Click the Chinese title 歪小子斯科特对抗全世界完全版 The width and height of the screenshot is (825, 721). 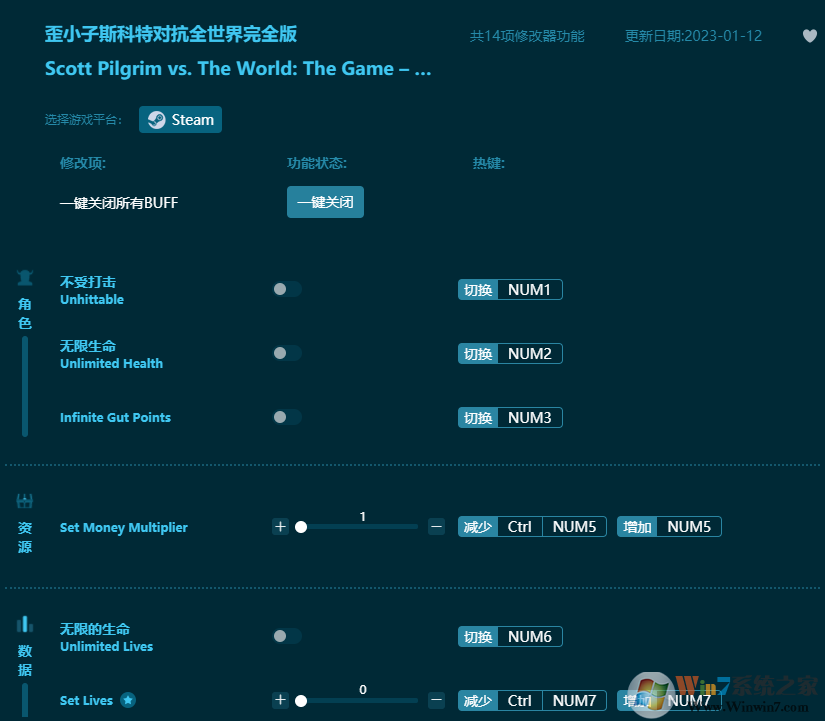tap(171, 34)
